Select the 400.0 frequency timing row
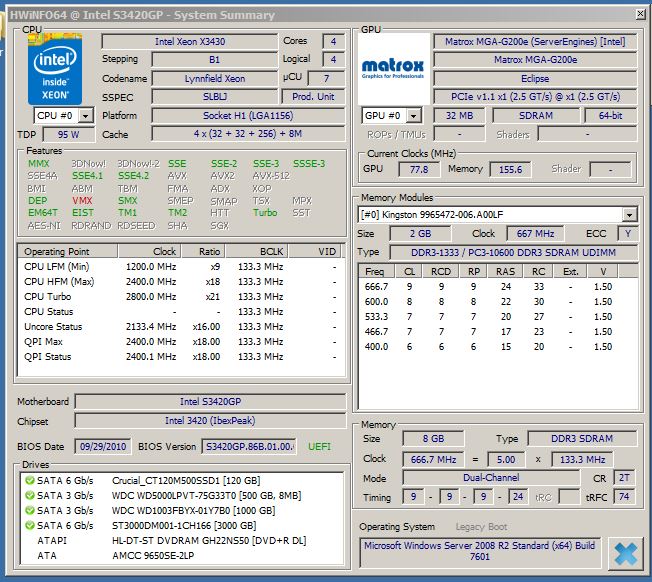 pyautogui.click(x=498, y=347)
